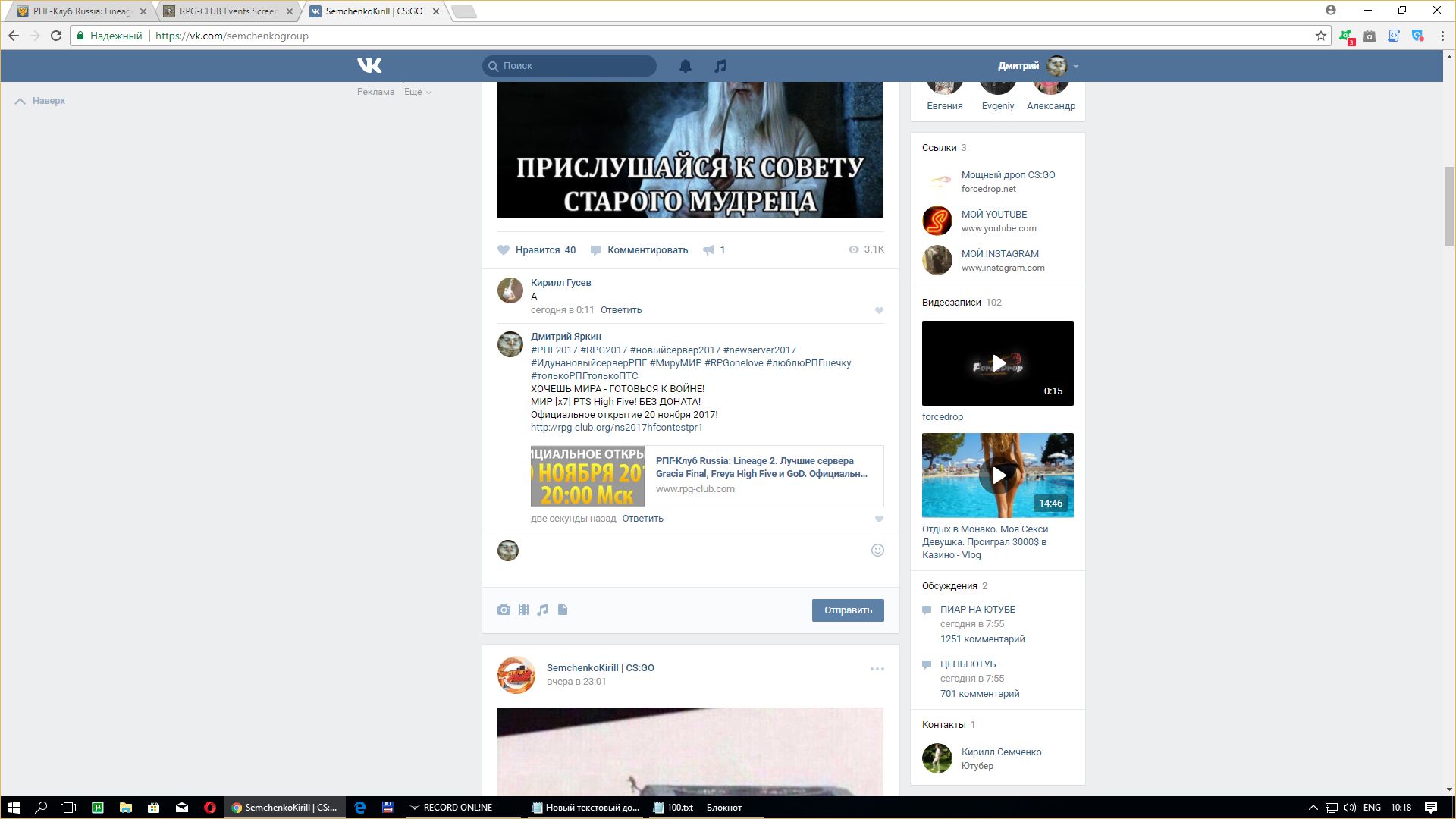Screen dimensions: 1456x819
Task: Attach a document to the comment
Action: click(x=563, y=610)
